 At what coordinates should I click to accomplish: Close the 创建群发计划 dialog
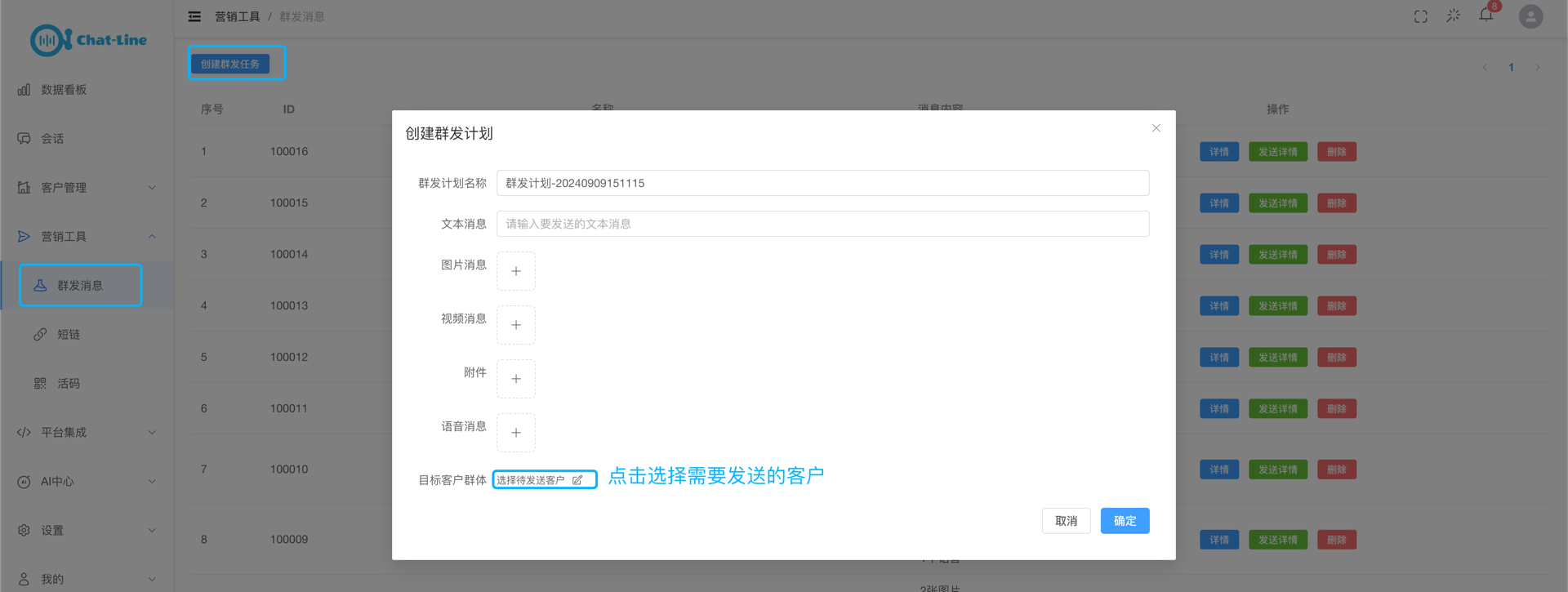(1156, 128)
